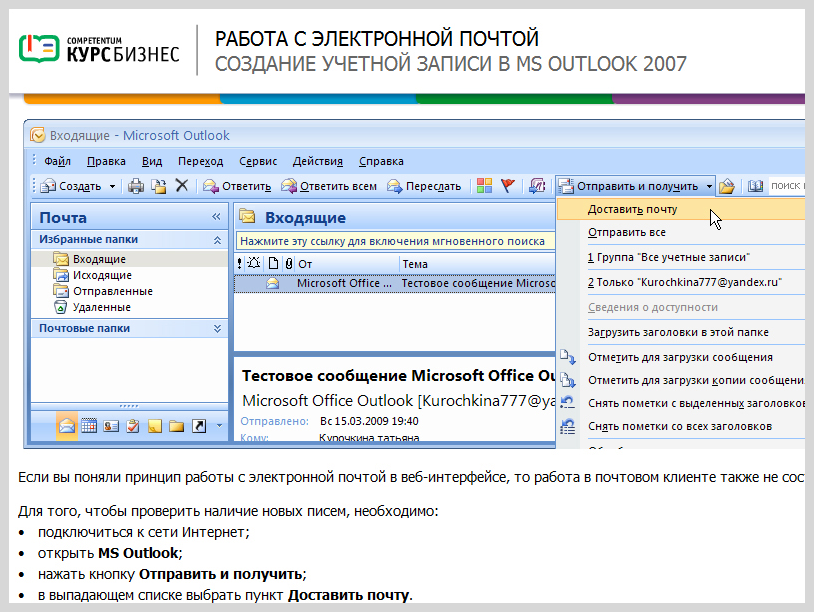Click the Отправить и получить button

pos(629,186)
